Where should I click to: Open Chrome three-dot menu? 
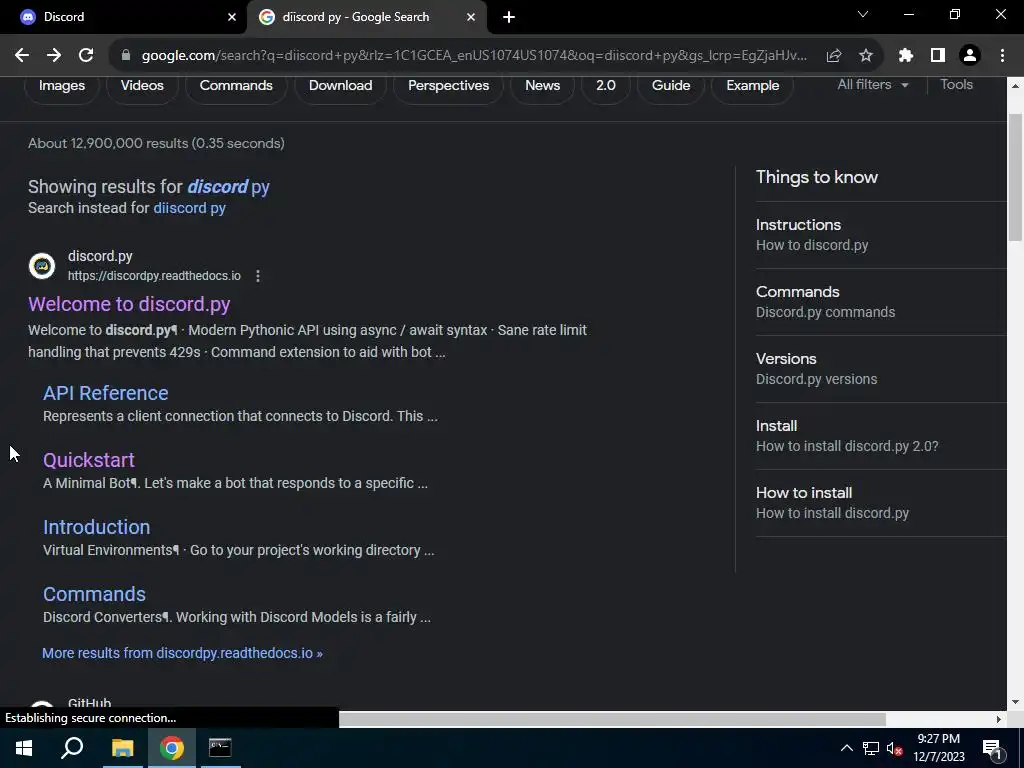(x=1002, y=56)
